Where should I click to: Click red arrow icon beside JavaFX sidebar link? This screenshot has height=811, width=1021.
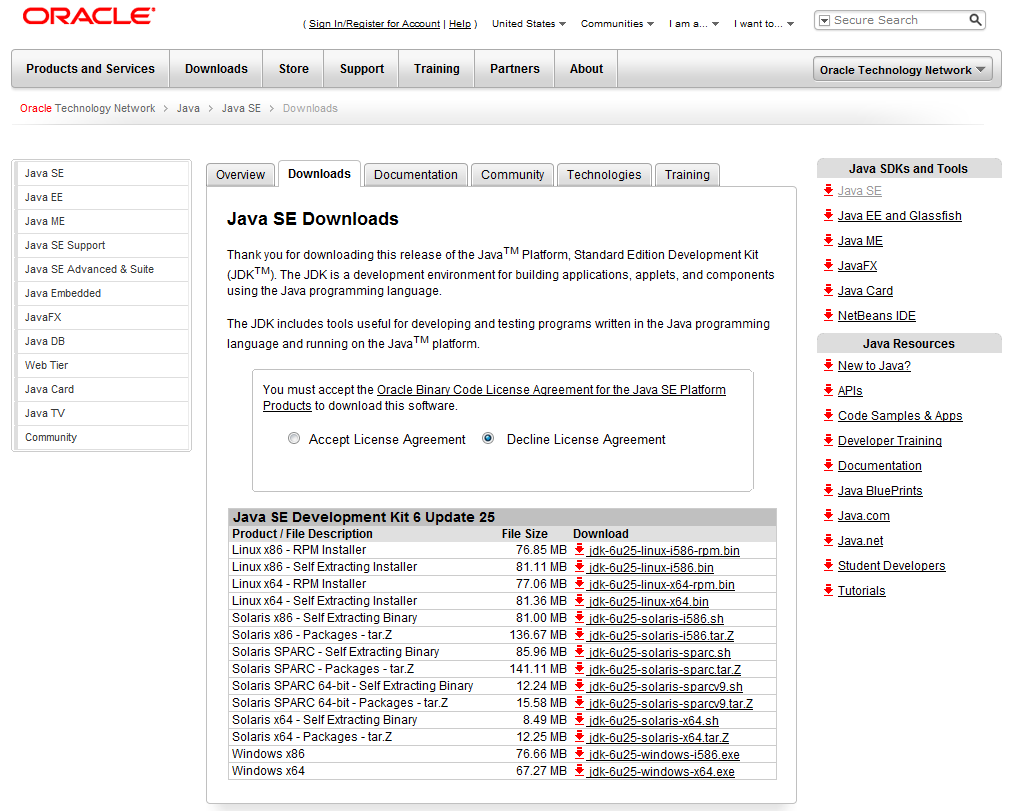click(x=828, y=265)
